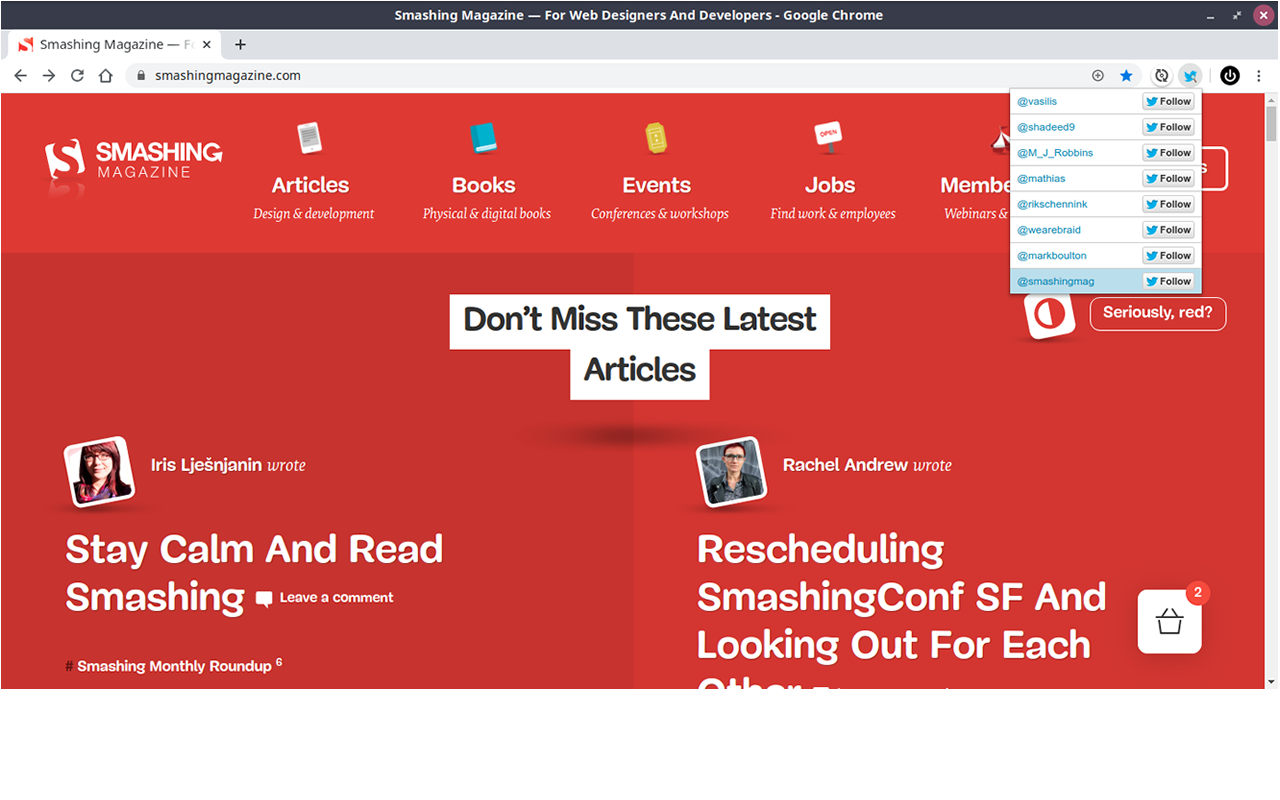Select the Smashing Magazine tab
This screenshot has height=800, width=1280.
coord(115,44)
